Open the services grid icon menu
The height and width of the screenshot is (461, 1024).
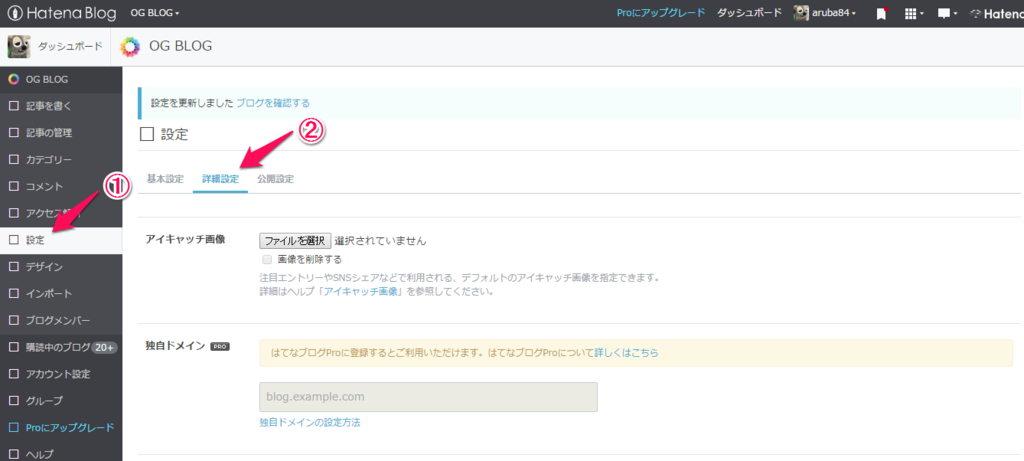pos(913,13)
